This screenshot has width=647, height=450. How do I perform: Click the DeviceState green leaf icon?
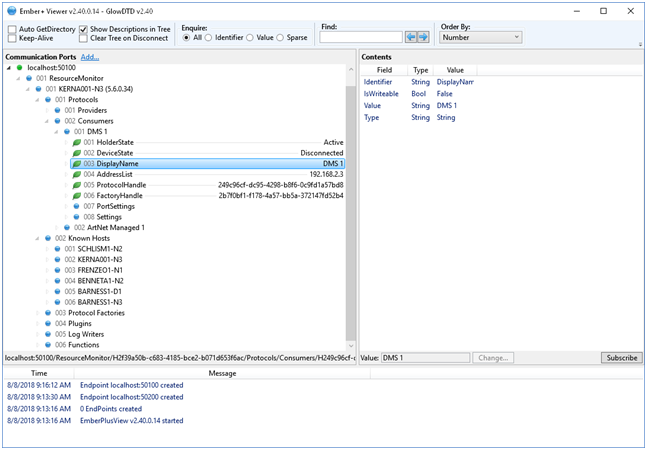pos(75,153)
